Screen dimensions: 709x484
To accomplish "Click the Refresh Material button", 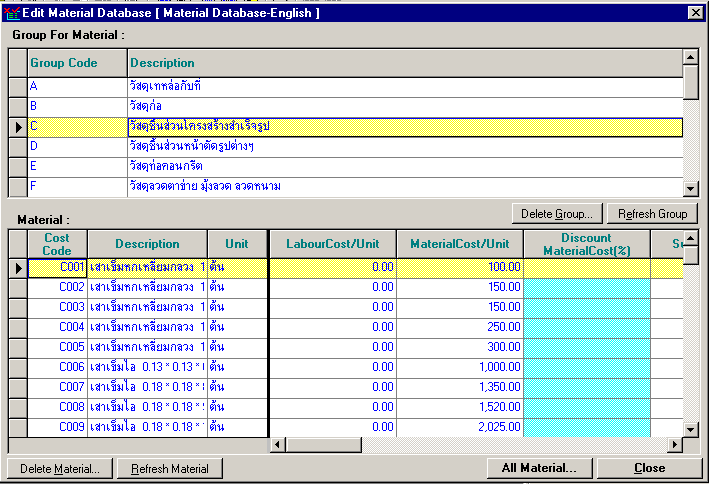I will pyautogui.click(x=170, y=469).
